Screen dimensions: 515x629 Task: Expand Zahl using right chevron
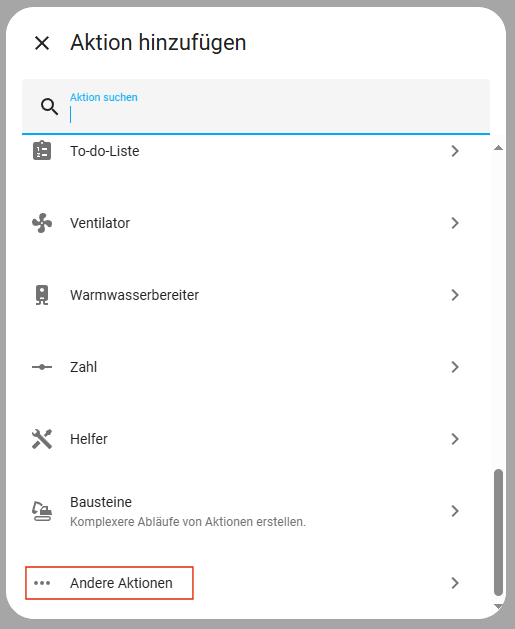454,367
